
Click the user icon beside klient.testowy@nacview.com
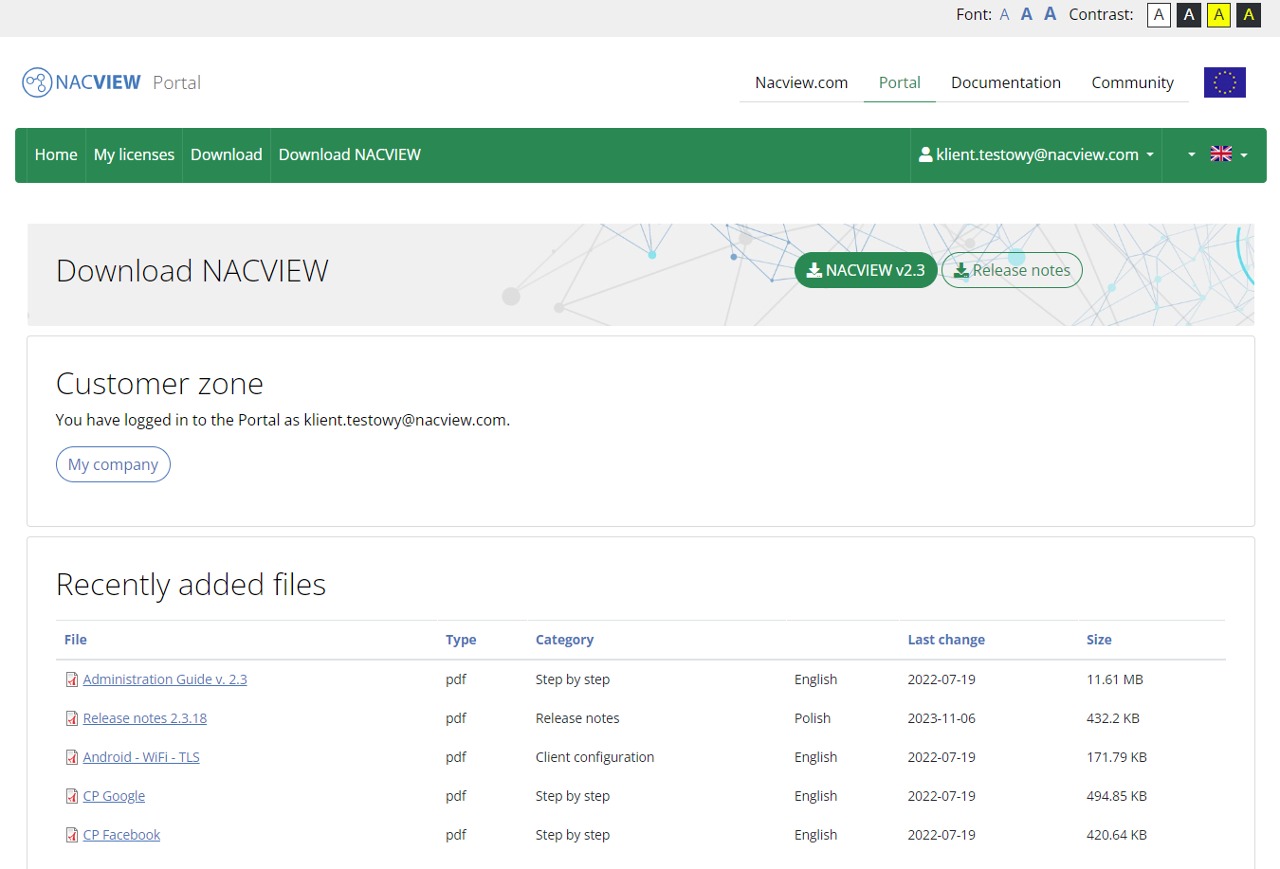(925, 154)
